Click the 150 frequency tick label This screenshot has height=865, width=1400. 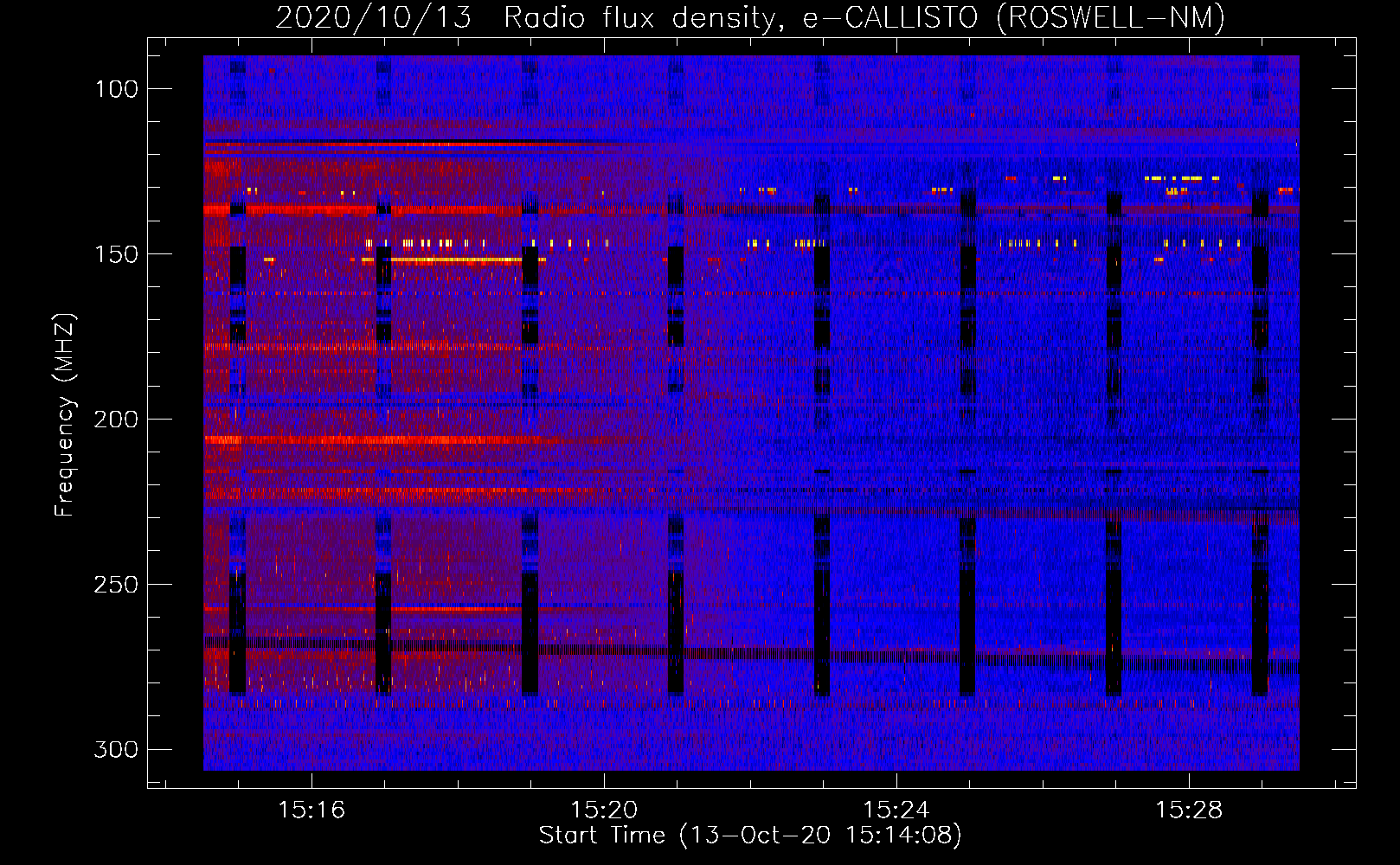click(114, 254)
